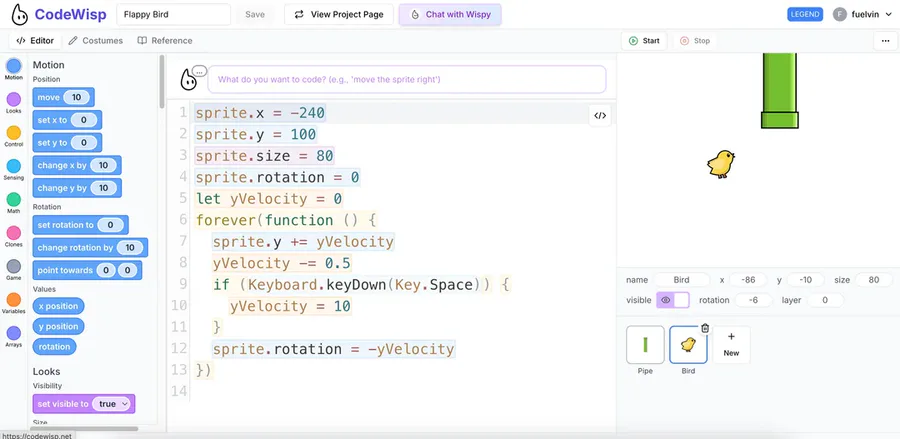
Task: Edit the sprite rotation field -6
Action: [x=753, y=300]
